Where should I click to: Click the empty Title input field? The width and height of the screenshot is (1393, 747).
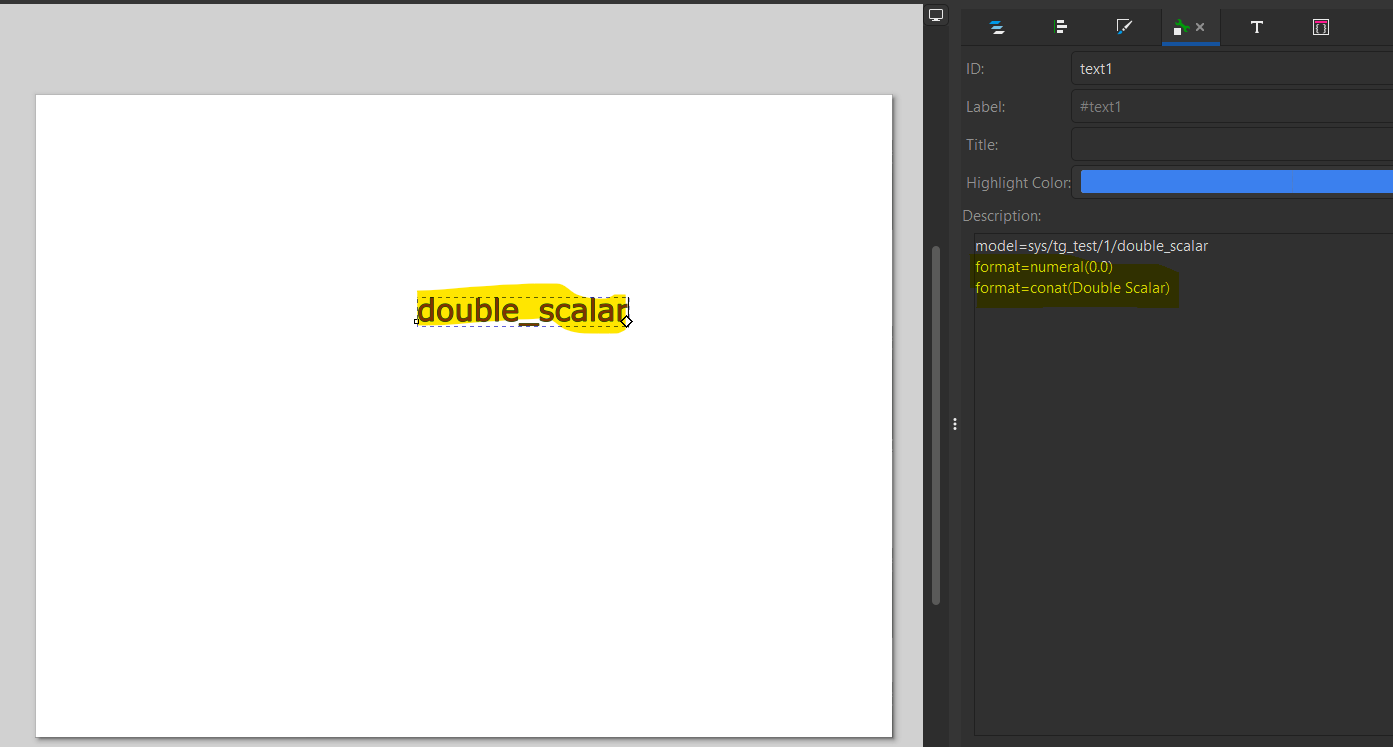[x=1232, y=144]
